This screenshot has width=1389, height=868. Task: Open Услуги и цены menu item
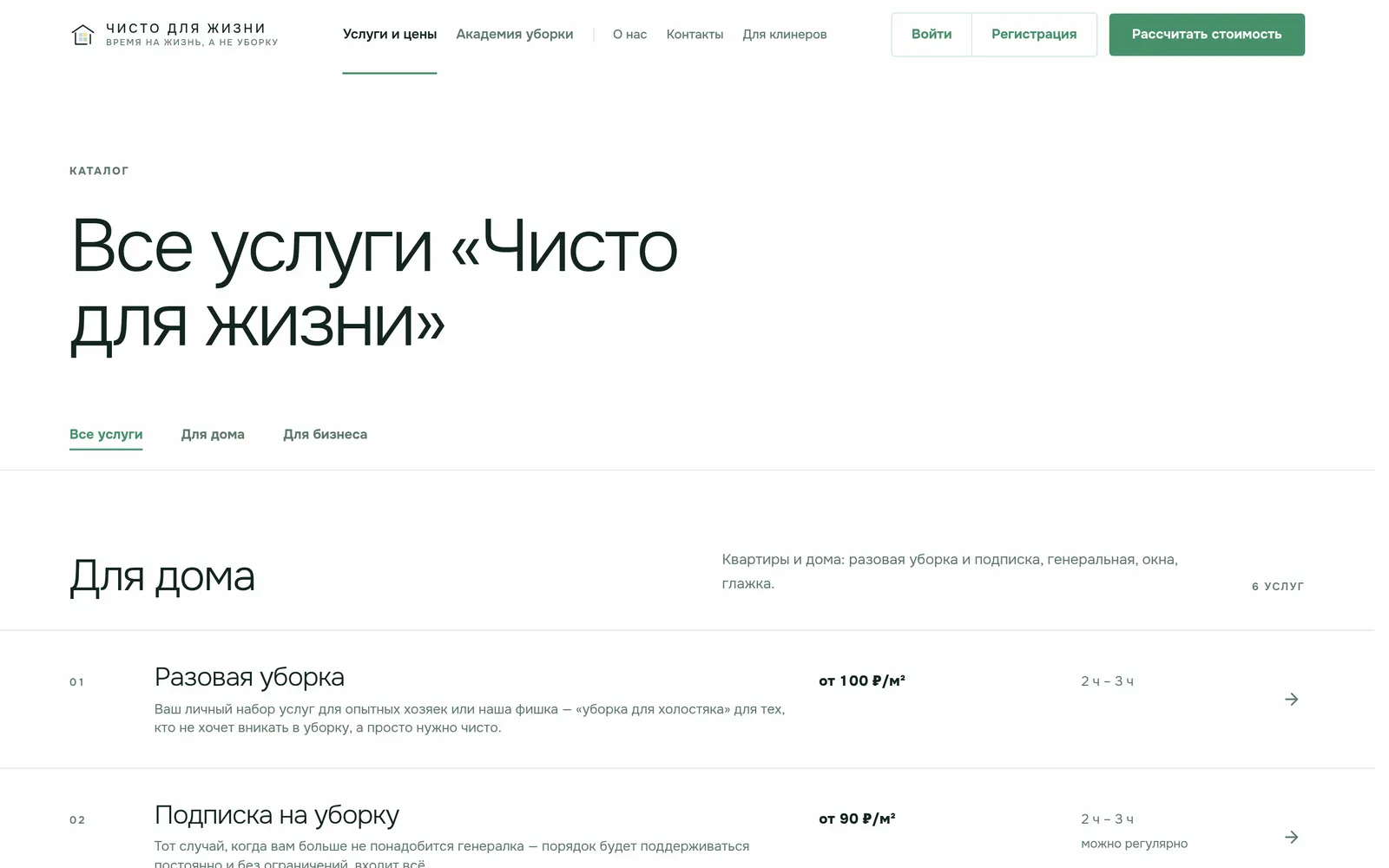click(390, 35)
